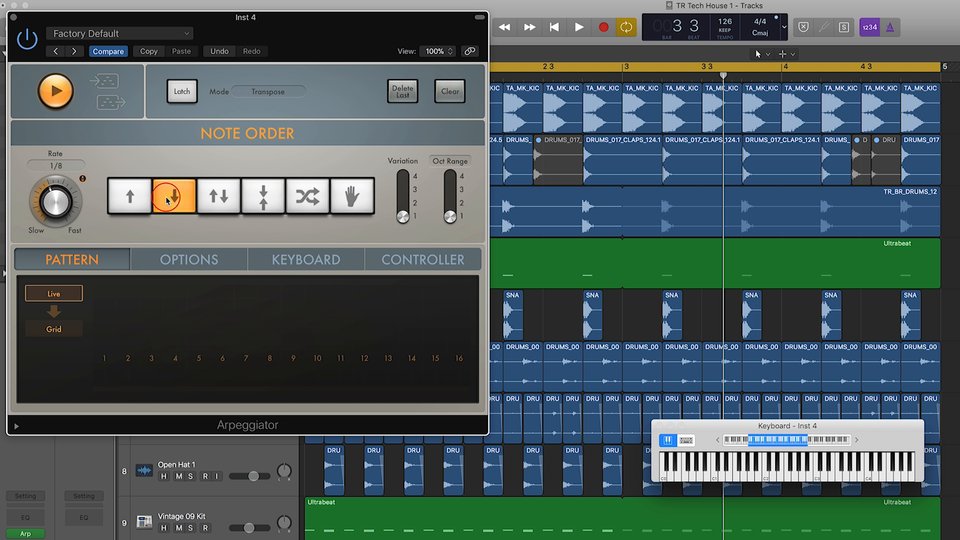960x540 pixels.
Task: Toggle the 1234 Count-in button
Action: (869, 27)
